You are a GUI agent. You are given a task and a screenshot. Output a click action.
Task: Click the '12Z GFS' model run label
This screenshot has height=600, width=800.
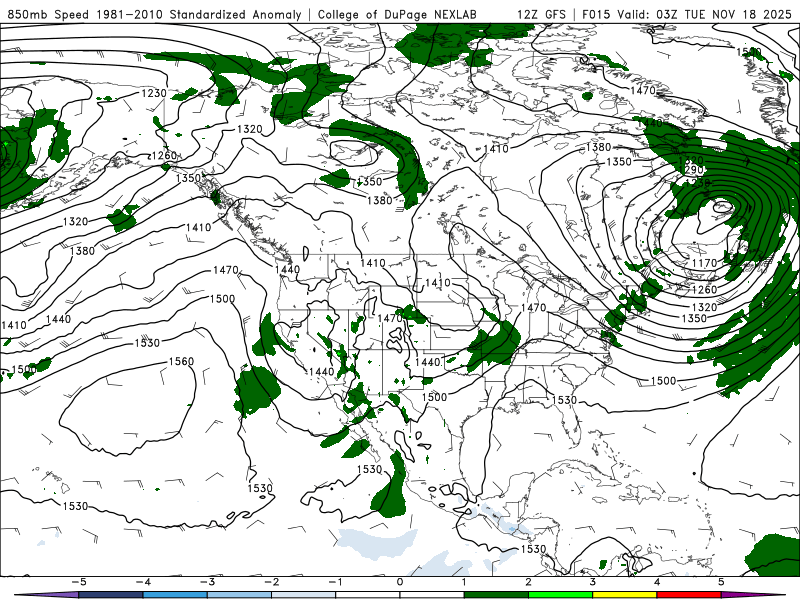point(541,14)
